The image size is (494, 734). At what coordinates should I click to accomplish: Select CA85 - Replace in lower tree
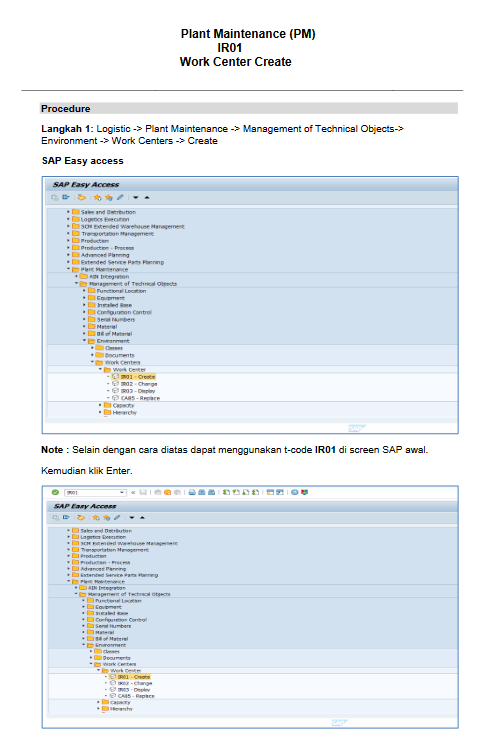click(x=132, y=696)
